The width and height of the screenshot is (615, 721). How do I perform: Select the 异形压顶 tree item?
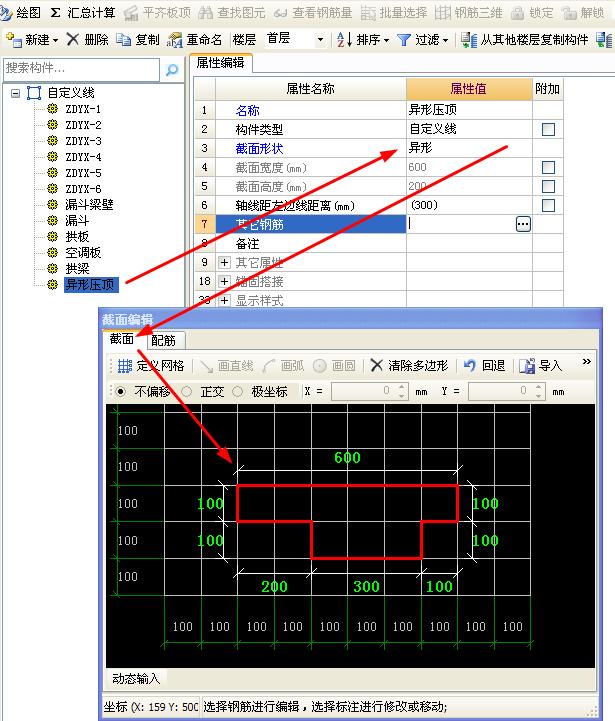pos(91,285)
